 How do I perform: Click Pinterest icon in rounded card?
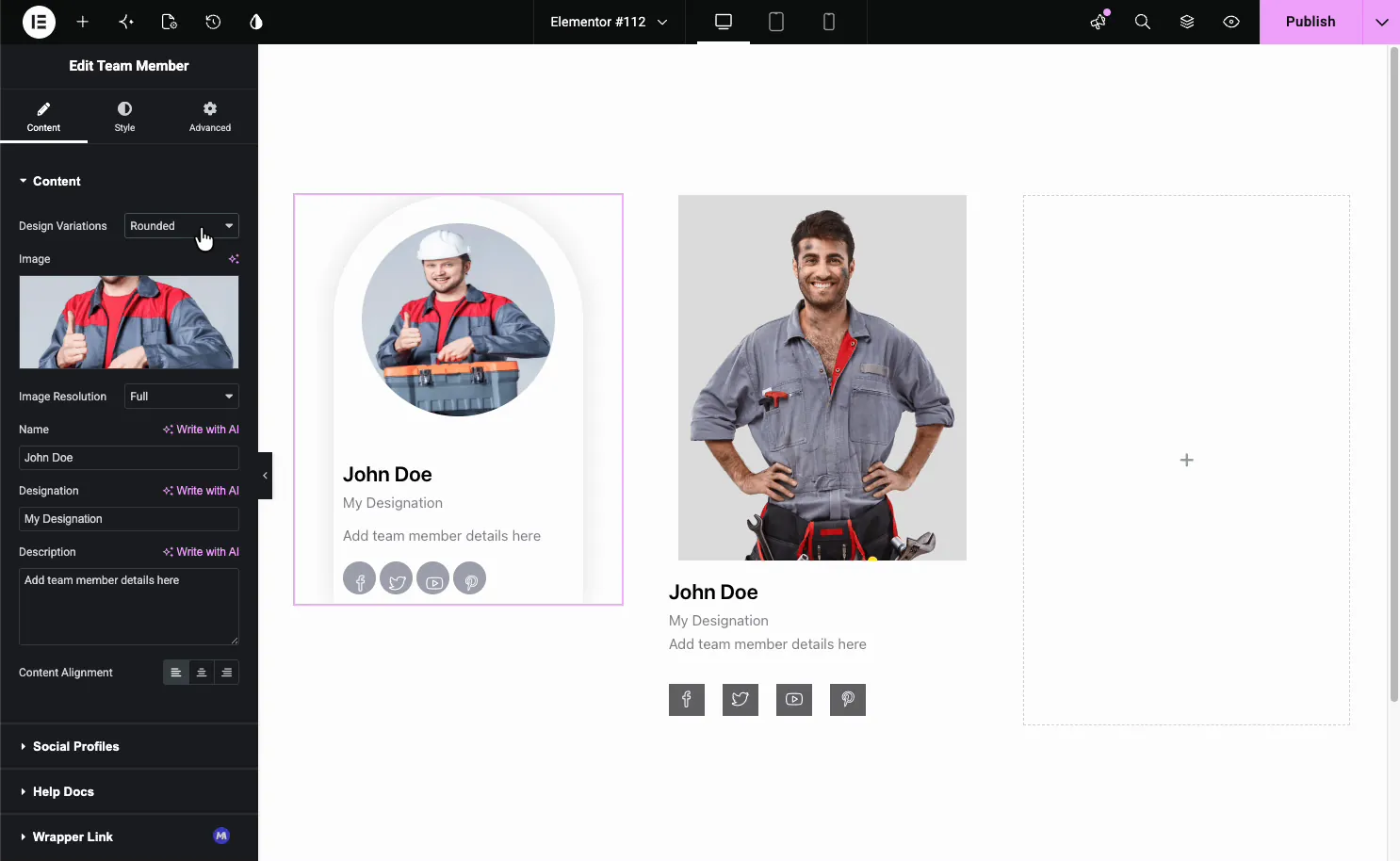point(469,578)
